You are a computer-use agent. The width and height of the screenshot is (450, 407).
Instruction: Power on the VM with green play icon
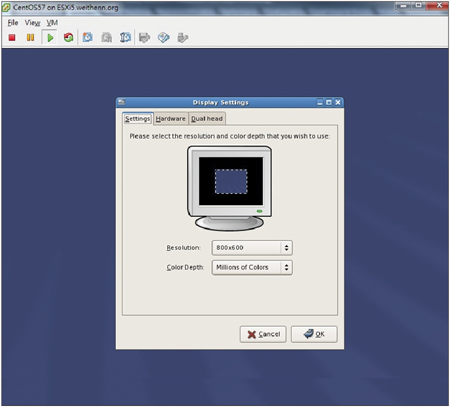point(50,37)
